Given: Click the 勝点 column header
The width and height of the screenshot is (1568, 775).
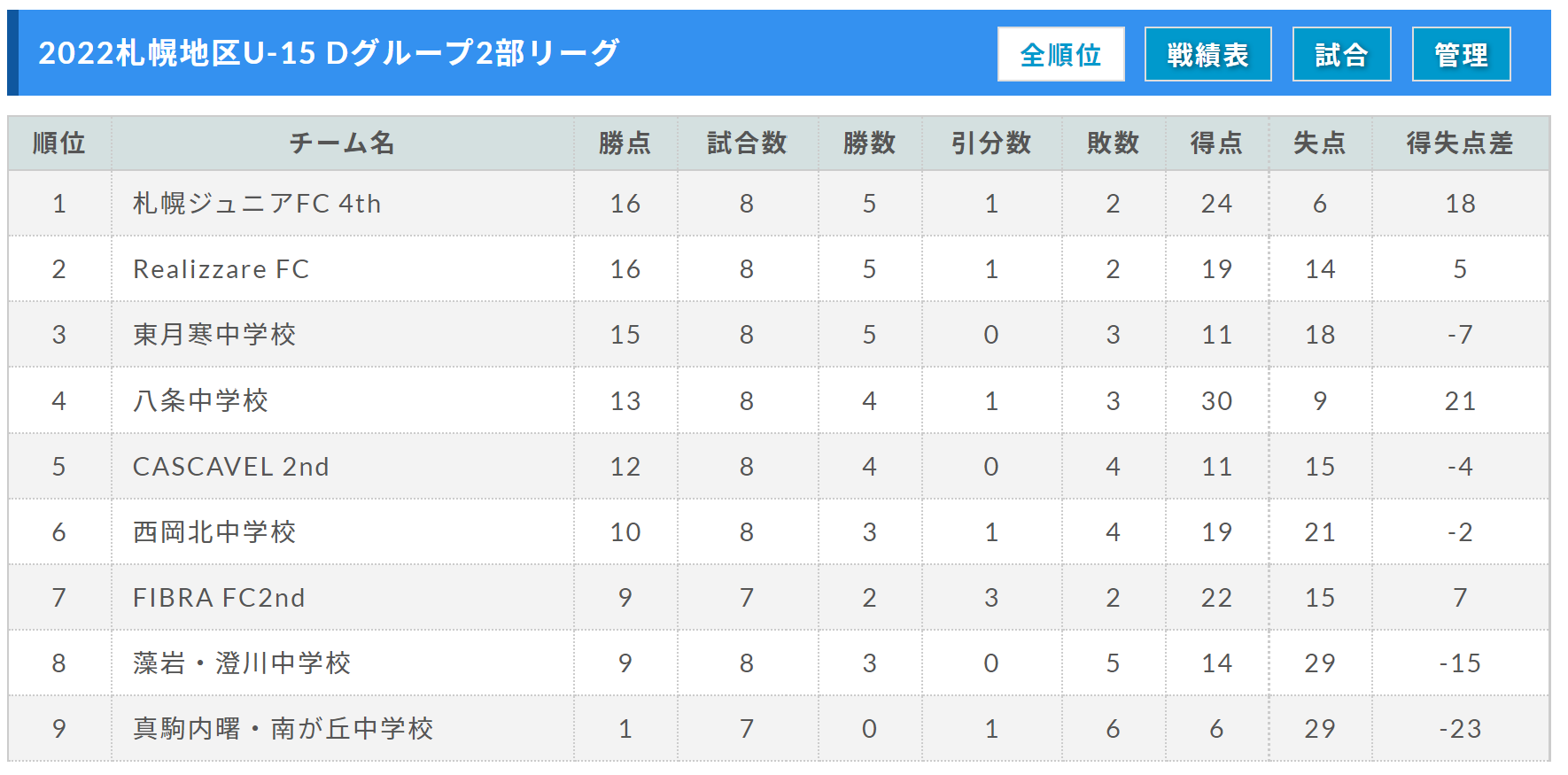Looking at the screenshot, I should click(x=625, y=143).
